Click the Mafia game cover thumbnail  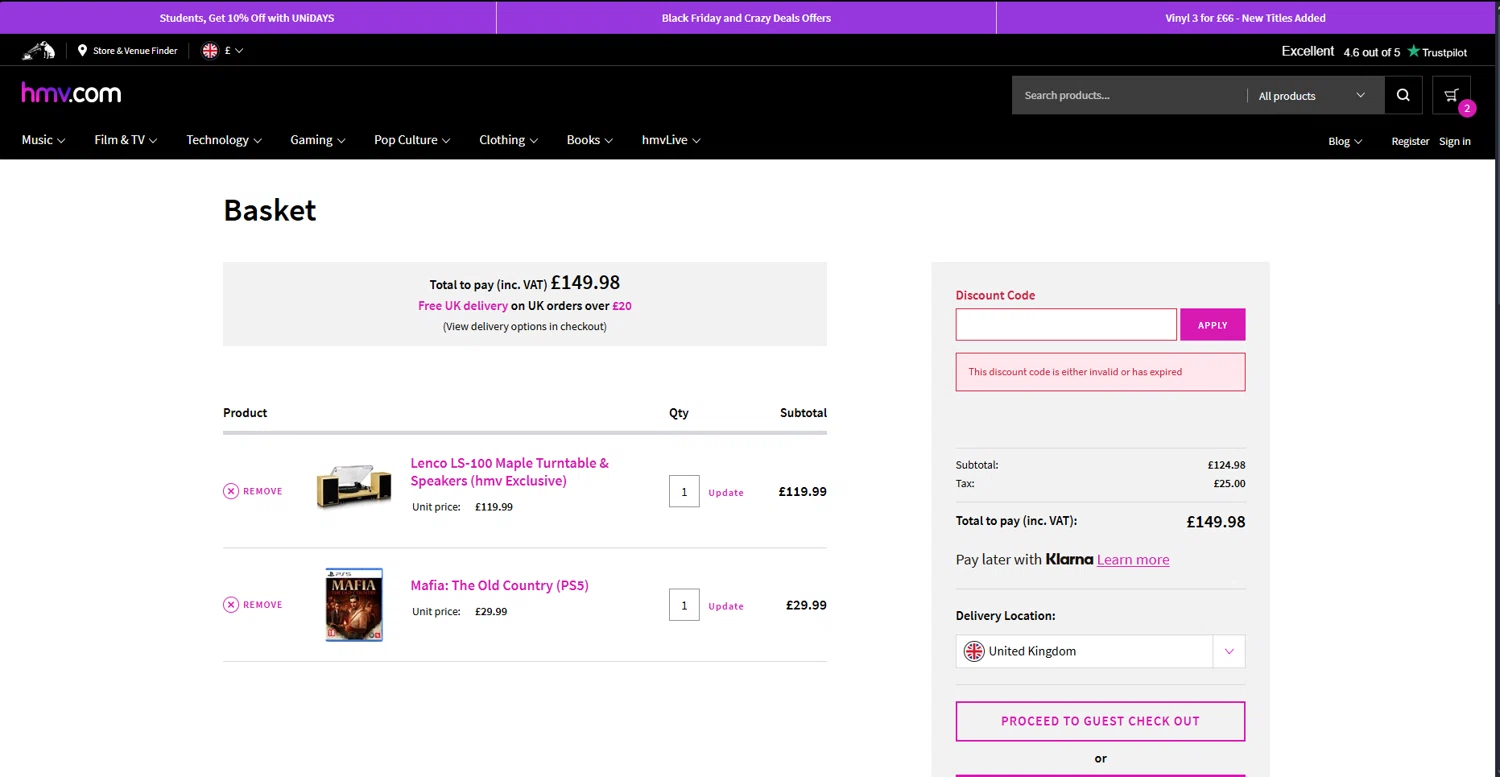tap(354, 605)
